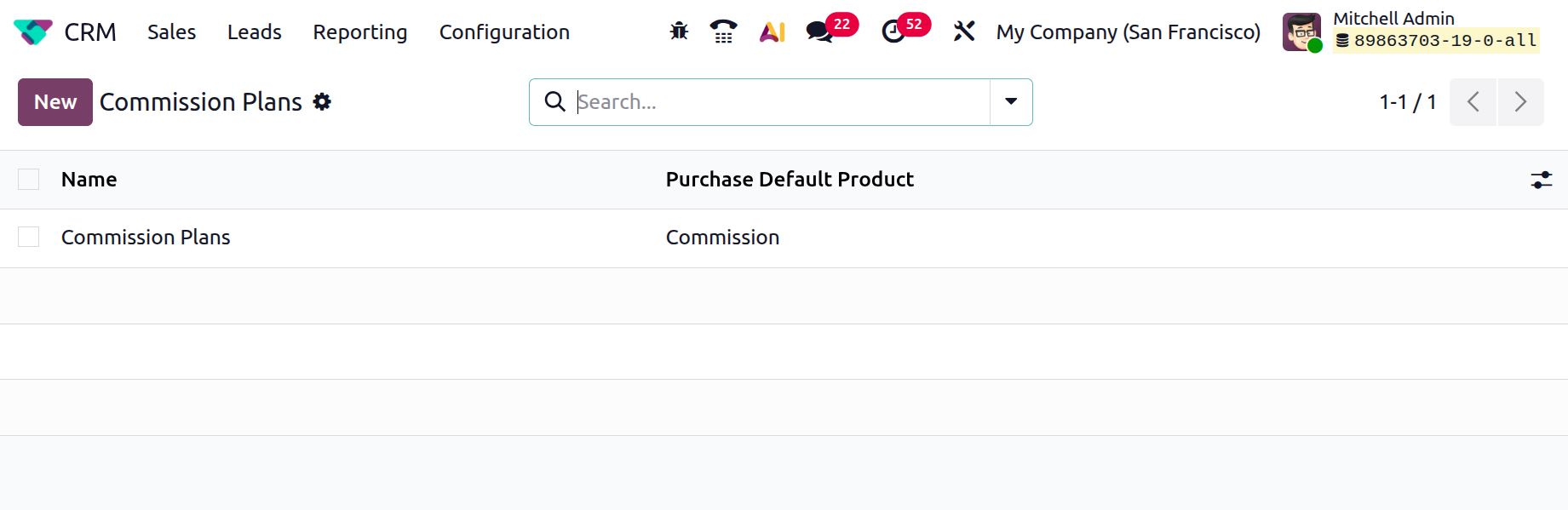Click the wrench and screwdriver tools icon

(x=963, y=32)
